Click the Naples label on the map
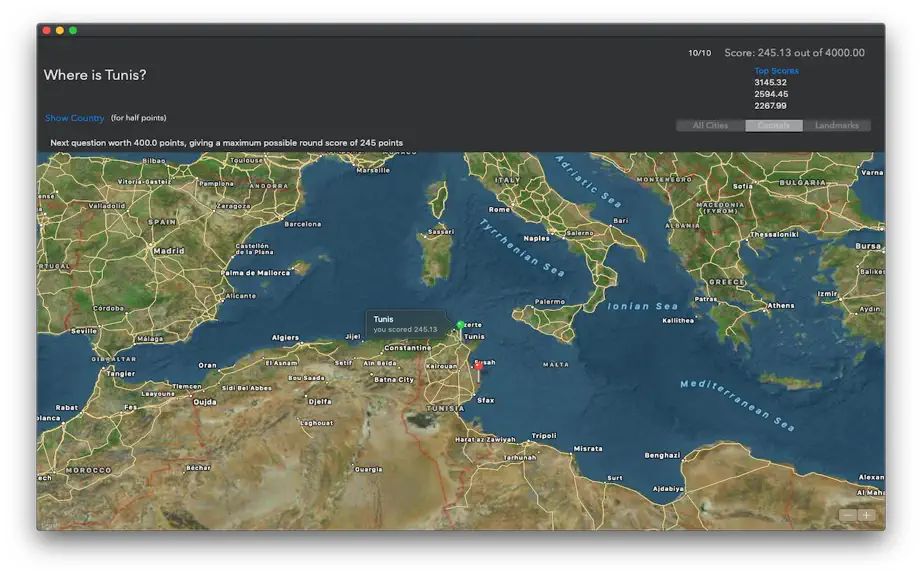The image size is (922, 576). click(536, 239)
